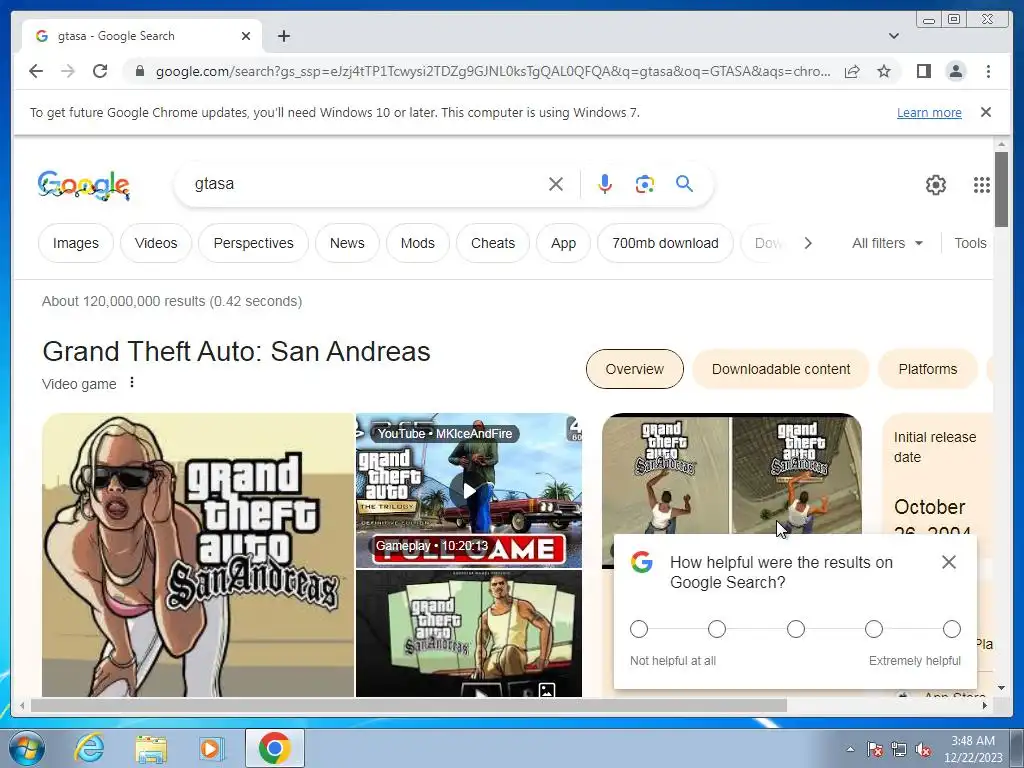
Task: Submit search with magnifier icon
Action: [684, 184]
